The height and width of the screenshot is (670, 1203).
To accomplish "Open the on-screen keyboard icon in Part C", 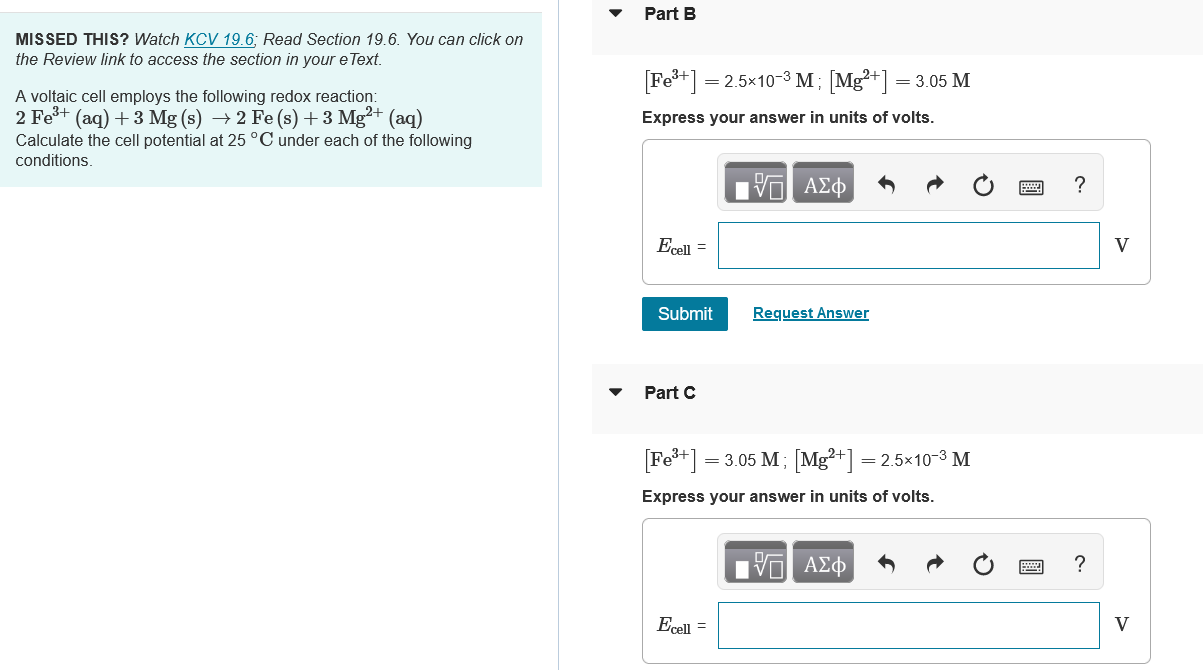I will (x=1031, y=564).
